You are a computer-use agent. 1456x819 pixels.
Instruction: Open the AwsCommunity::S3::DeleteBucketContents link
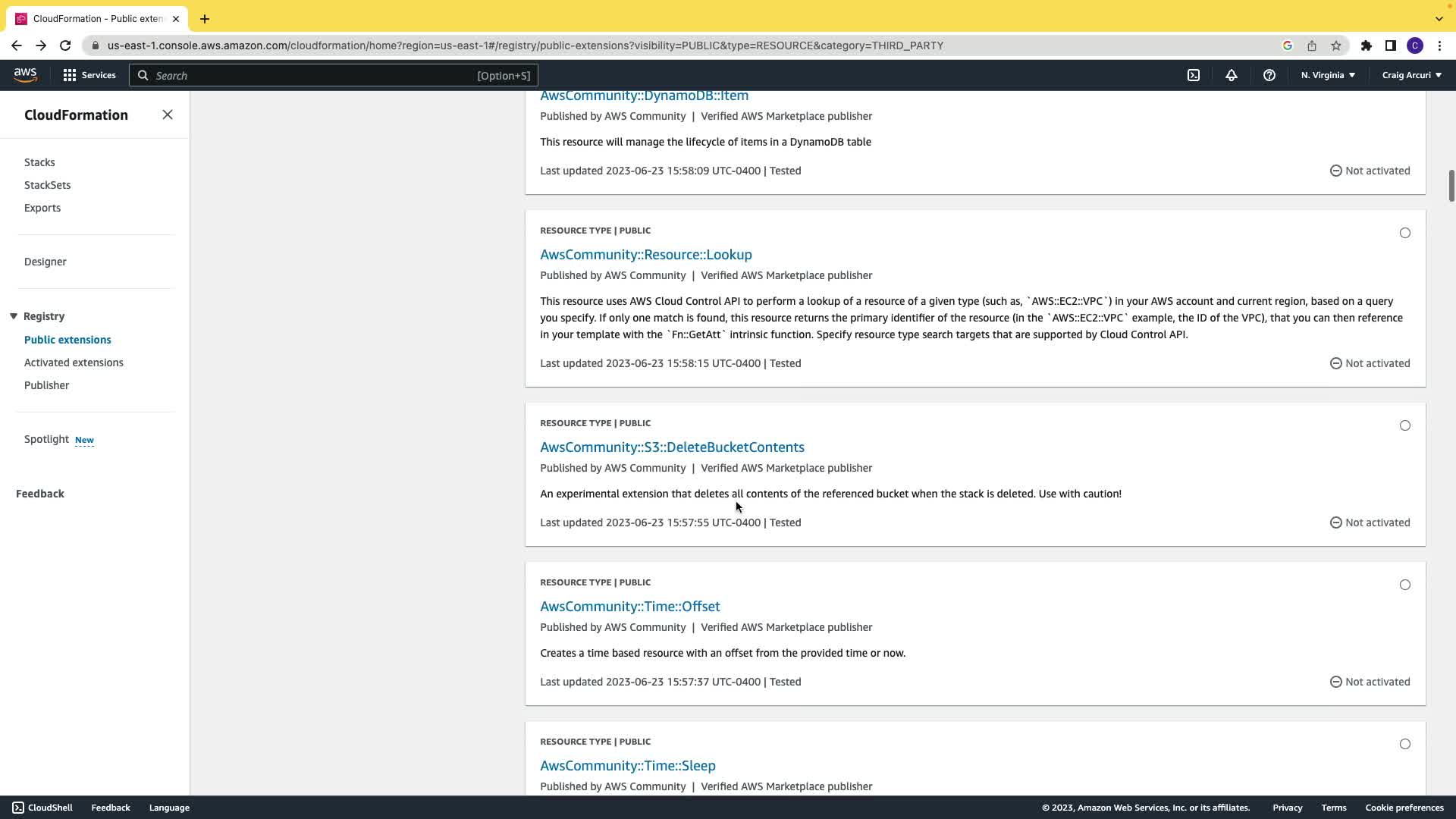672,447
